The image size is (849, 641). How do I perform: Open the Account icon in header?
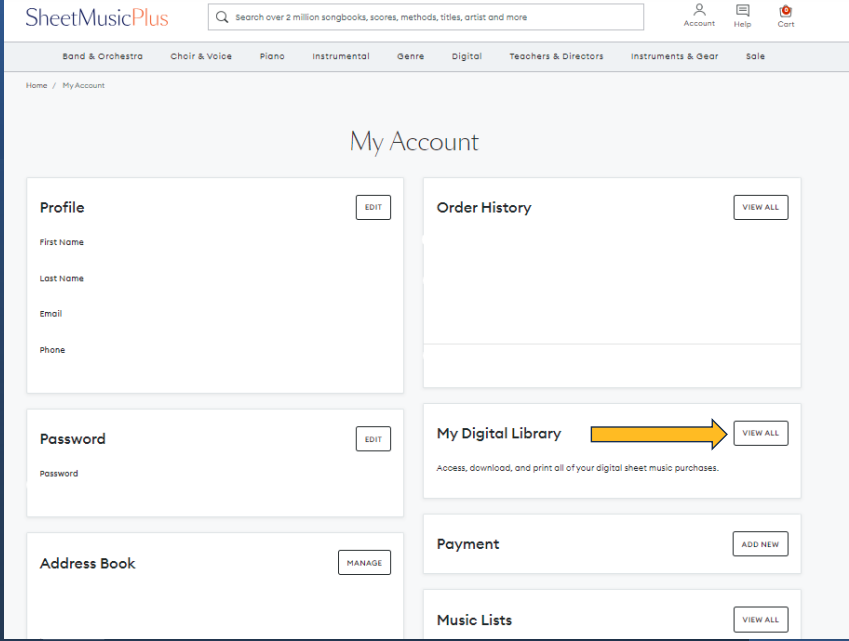point(699,11)
